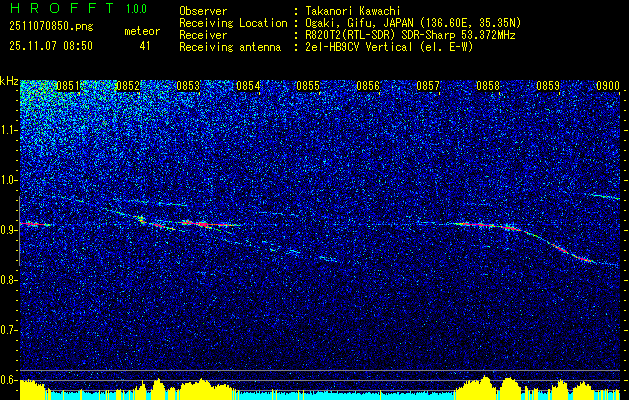Click the 0.7 frequency axis label
This screenshot has width=629, height=400.
click(8, 330)
